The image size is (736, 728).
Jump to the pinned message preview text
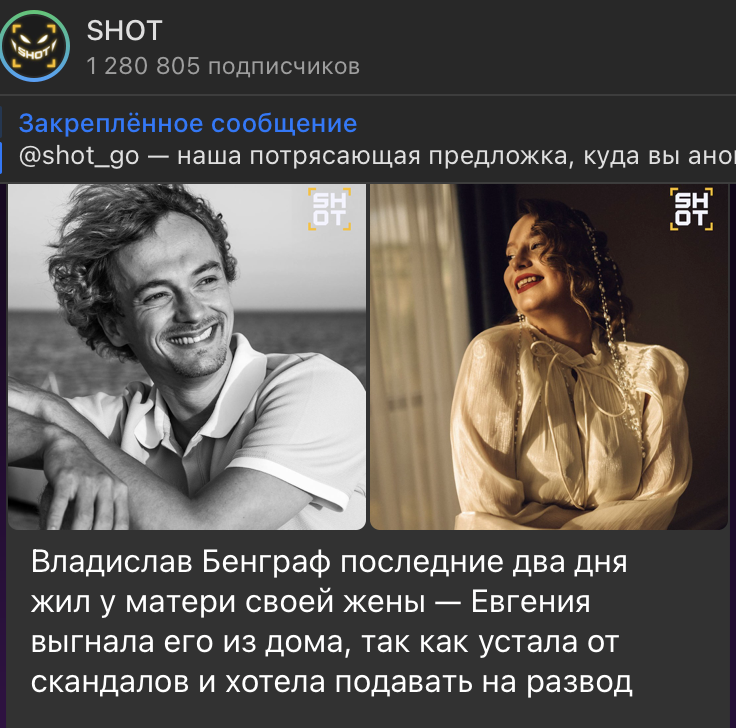pyautogui.click(x=377, y=156)
